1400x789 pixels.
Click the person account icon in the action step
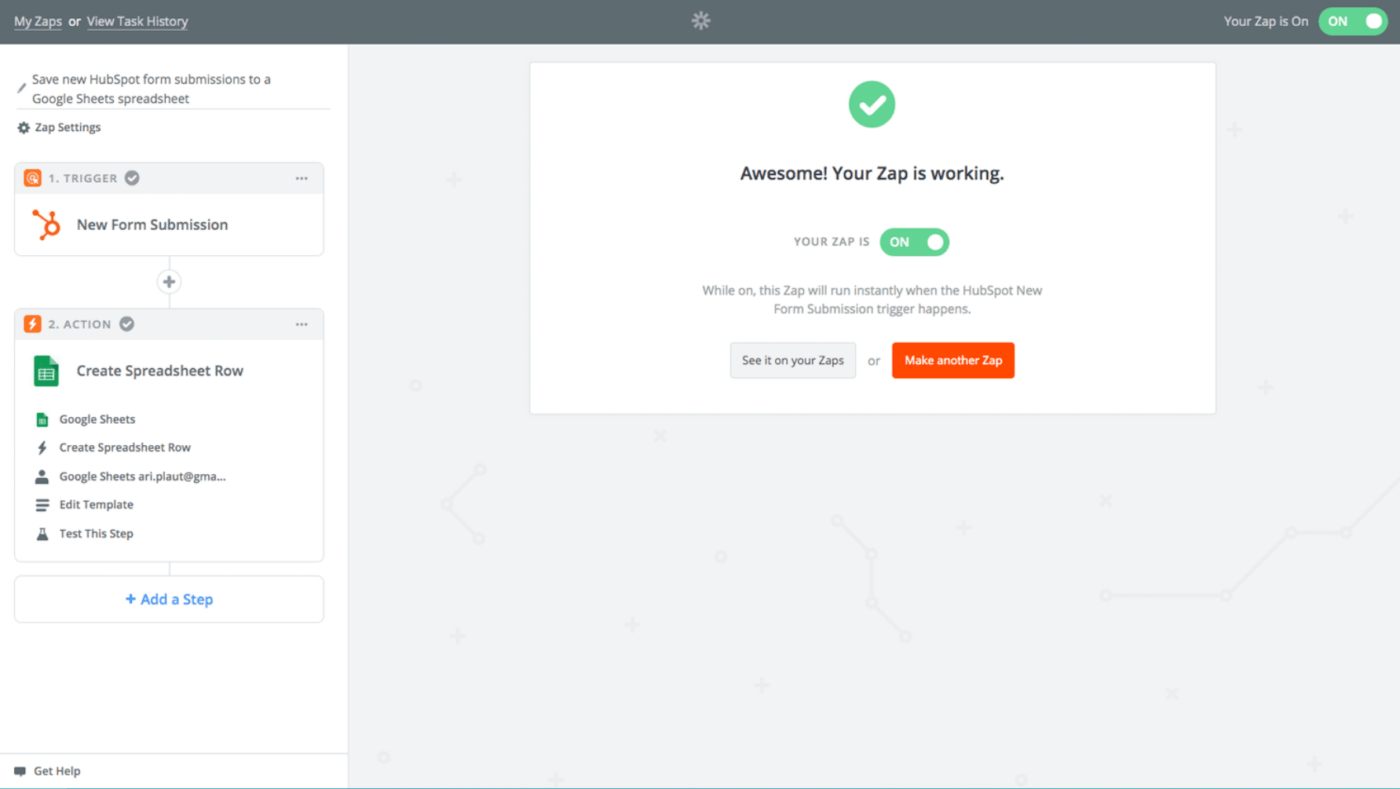(42, 477)
